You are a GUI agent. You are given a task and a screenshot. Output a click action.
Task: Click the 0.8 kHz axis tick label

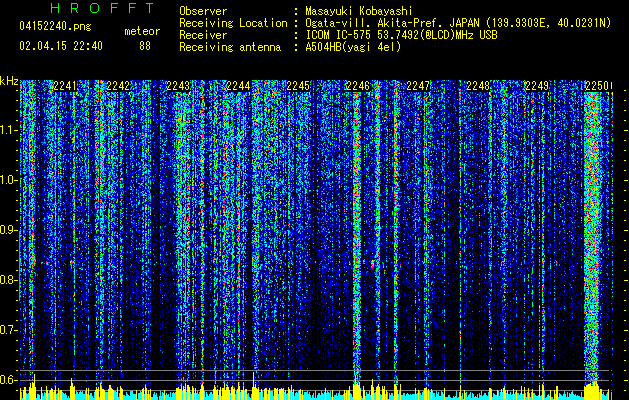[8, 280]
